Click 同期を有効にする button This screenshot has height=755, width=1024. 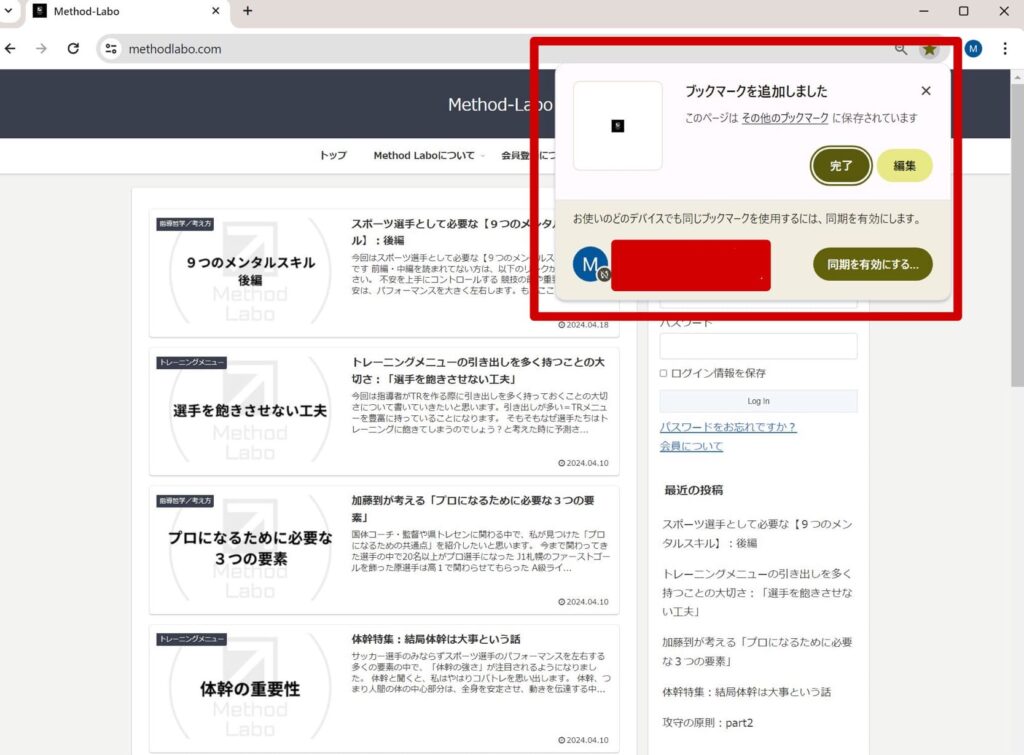pyautogui.click(x=872, y=264)
